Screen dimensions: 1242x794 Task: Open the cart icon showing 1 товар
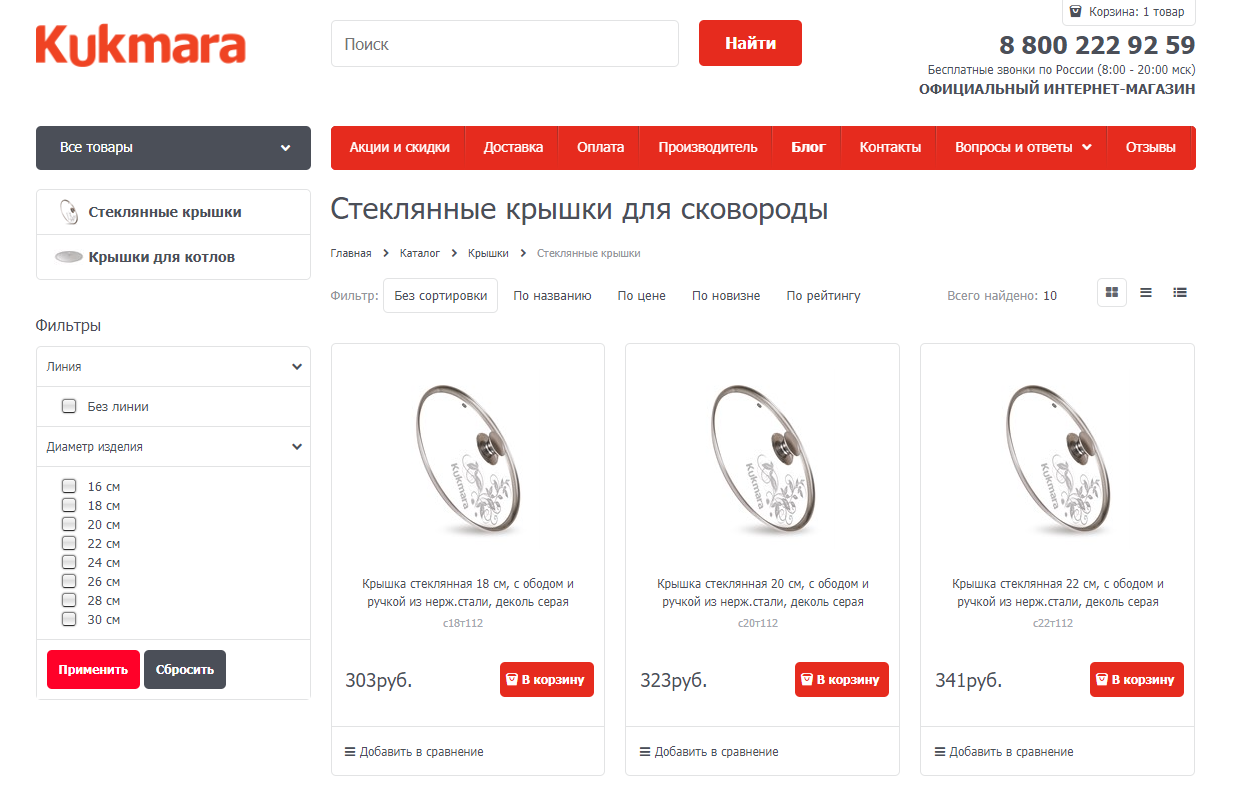[1075, 12]
